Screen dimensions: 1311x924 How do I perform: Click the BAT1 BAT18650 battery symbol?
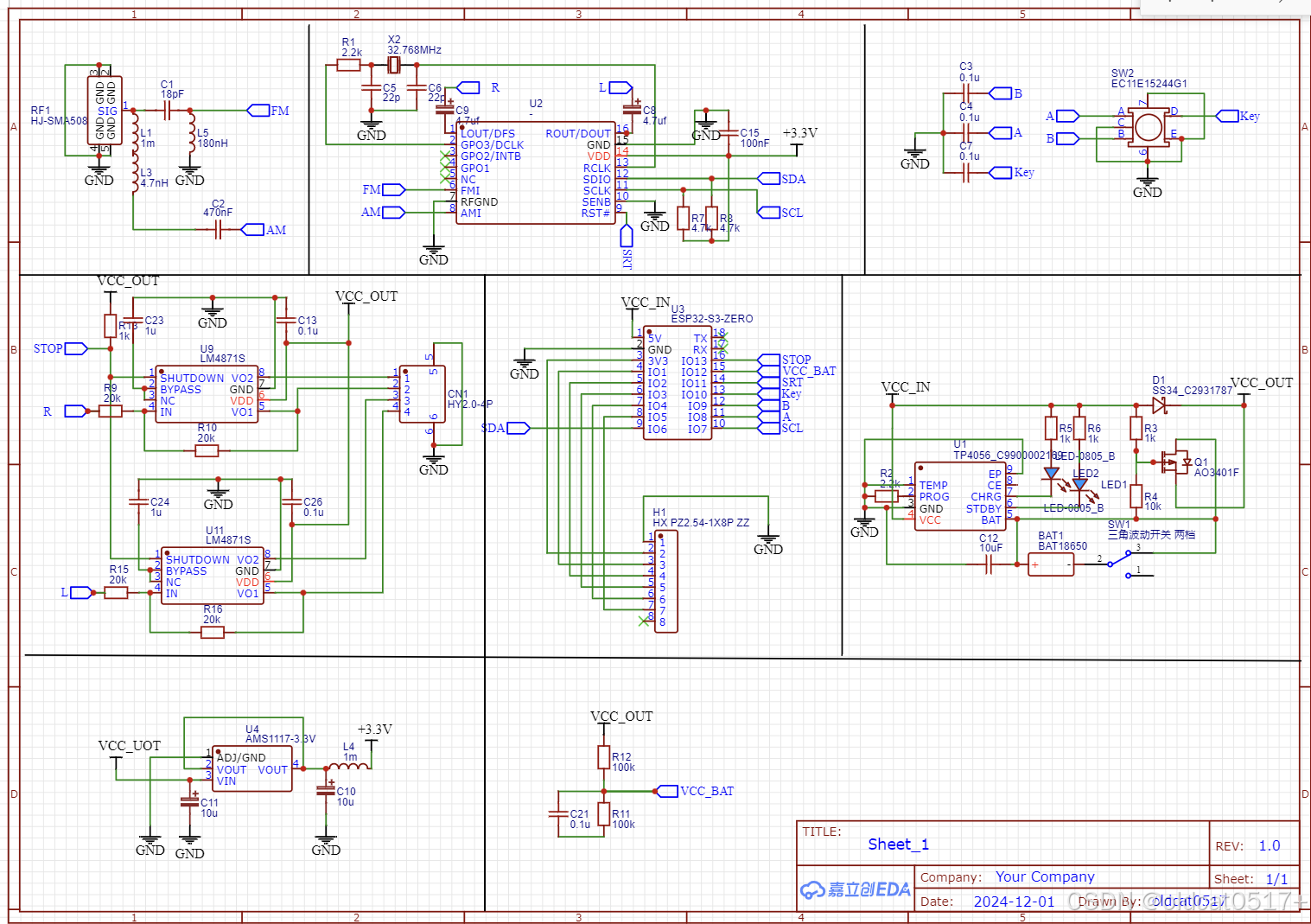tap(1051, 565)
